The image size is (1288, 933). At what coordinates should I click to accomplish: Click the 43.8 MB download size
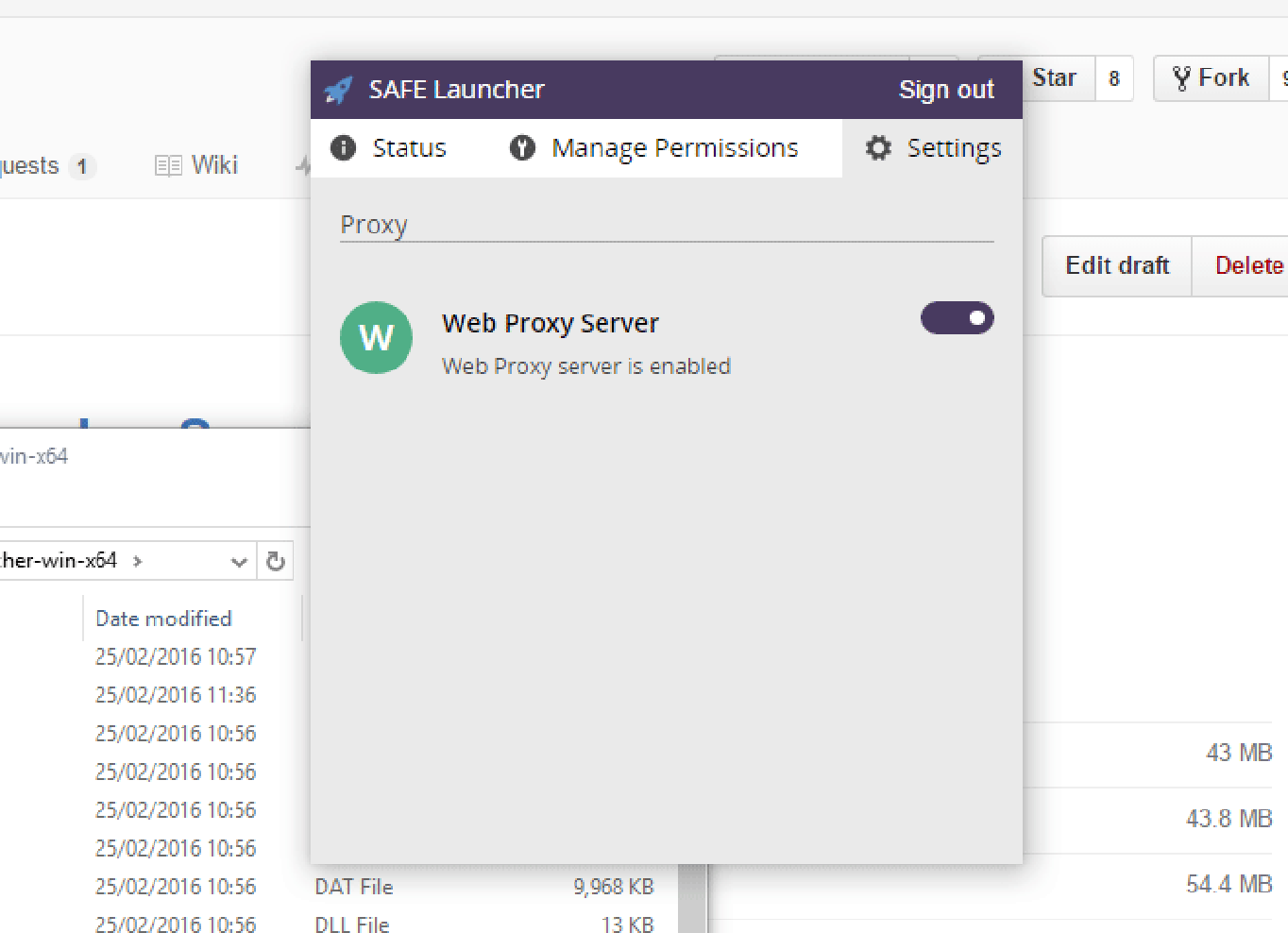click(x=1229, y=819)
